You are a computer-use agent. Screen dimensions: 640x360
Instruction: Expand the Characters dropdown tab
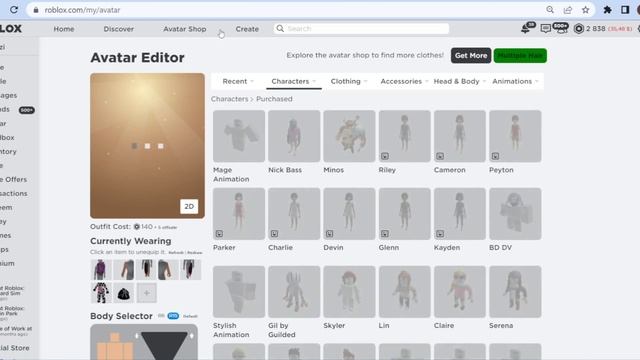294,81
